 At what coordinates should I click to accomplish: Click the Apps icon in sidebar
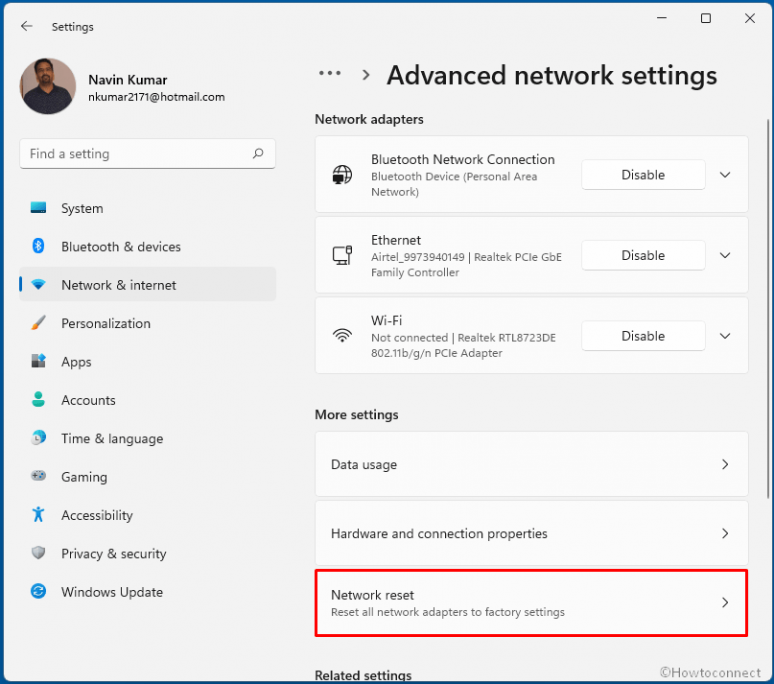pos(38,361)
